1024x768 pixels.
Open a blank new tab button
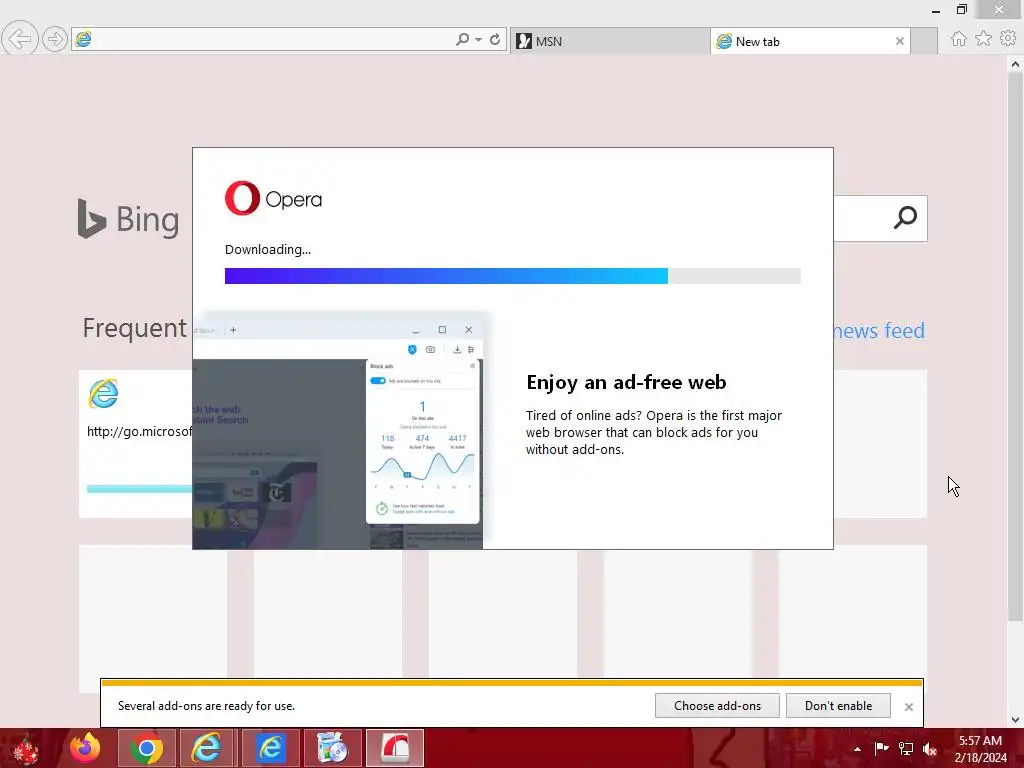tap(924, 41)
